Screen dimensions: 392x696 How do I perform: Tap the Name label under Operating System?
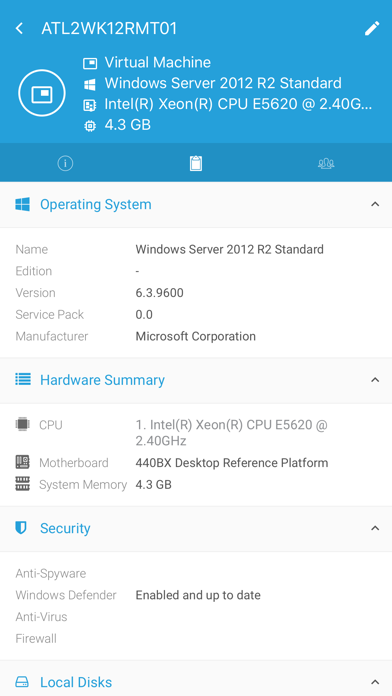[32, 249]
